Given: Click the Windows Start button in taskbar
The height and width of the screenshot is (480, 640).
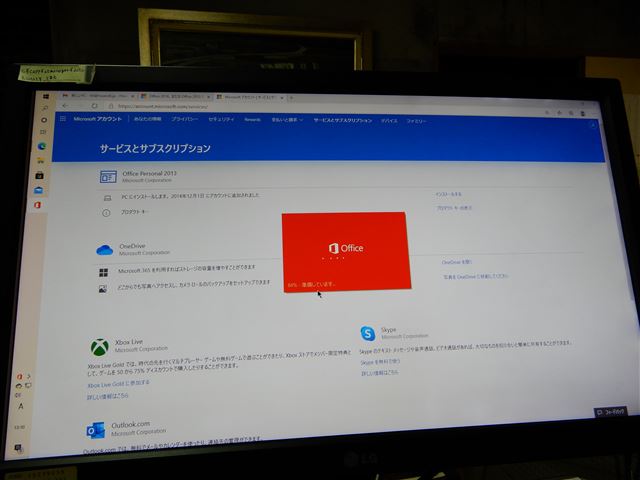Looking at the screenshot, I should tap(46, 97).
